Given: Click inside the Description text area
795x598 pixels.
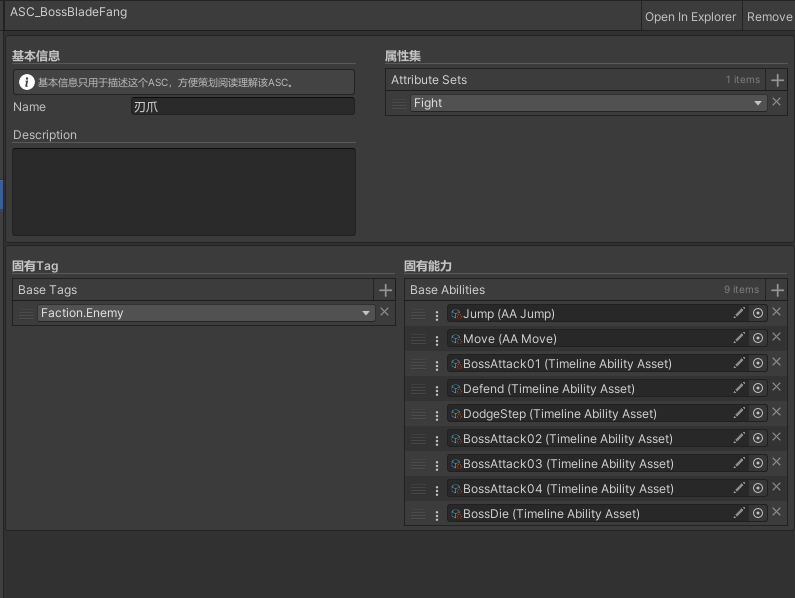Looking at the screenshot, I should pyautogui.click(x=184, y=192).
